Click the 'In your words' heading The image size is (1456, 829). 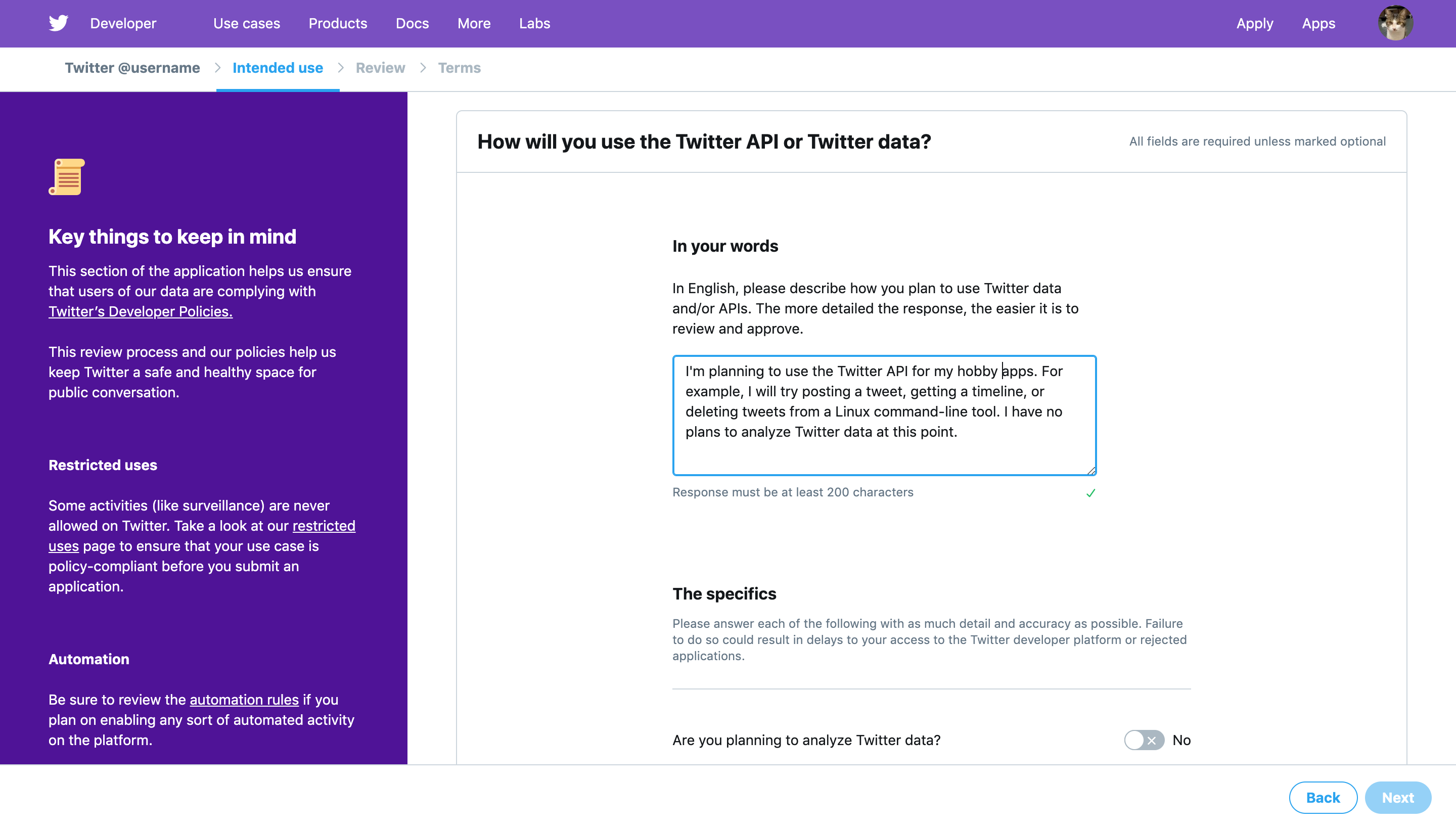(725, 246)
